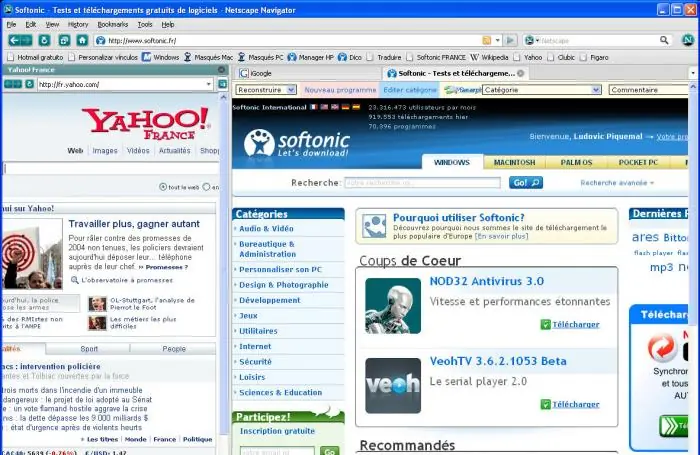The image size is (700, 455).
Task: Click the Pourquoi utiliser Softonic icon
Action: [x=374, y=226]
